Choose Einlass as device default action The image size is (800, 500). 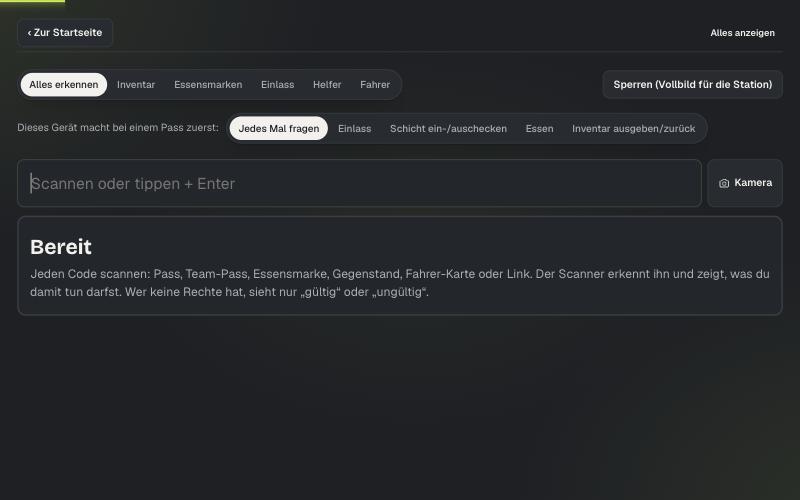click(x=355, y=129)
